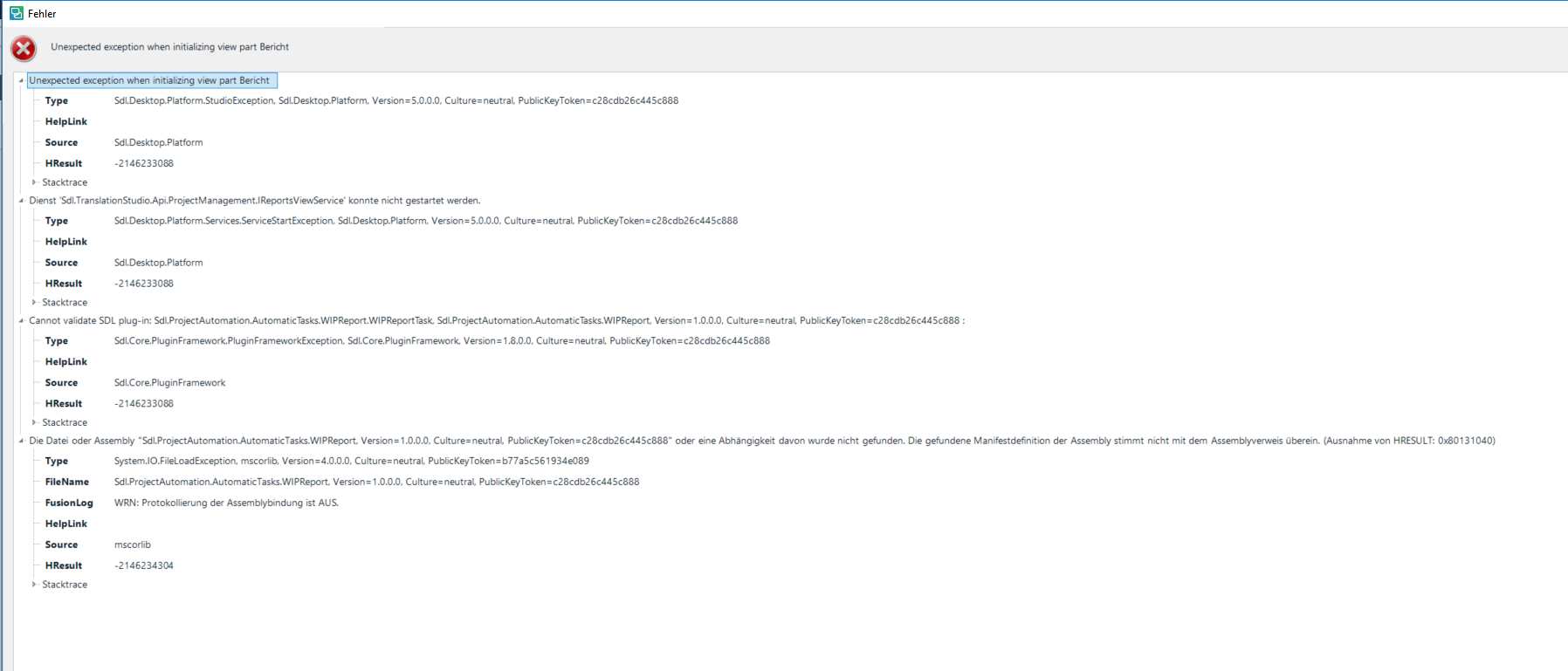Expand Stacktrace under the ServiceStartException entry

(x=34, y=303)
